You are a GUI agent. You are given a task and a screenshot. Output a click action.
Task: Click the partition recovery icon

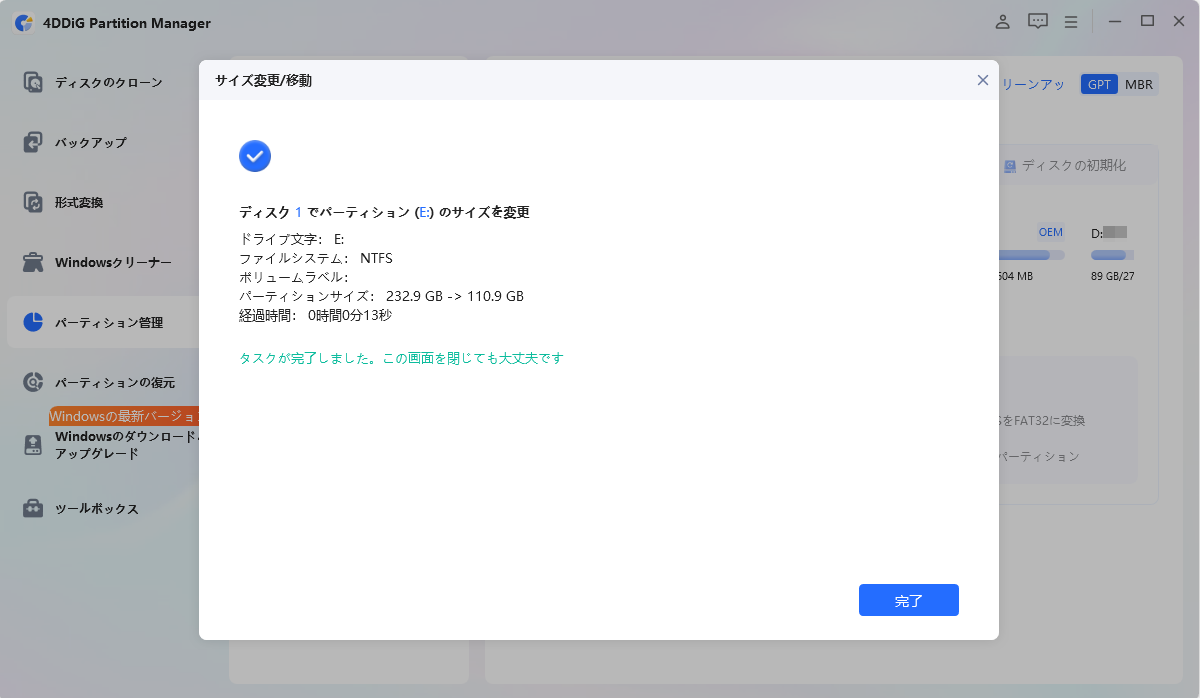[33, 382]
